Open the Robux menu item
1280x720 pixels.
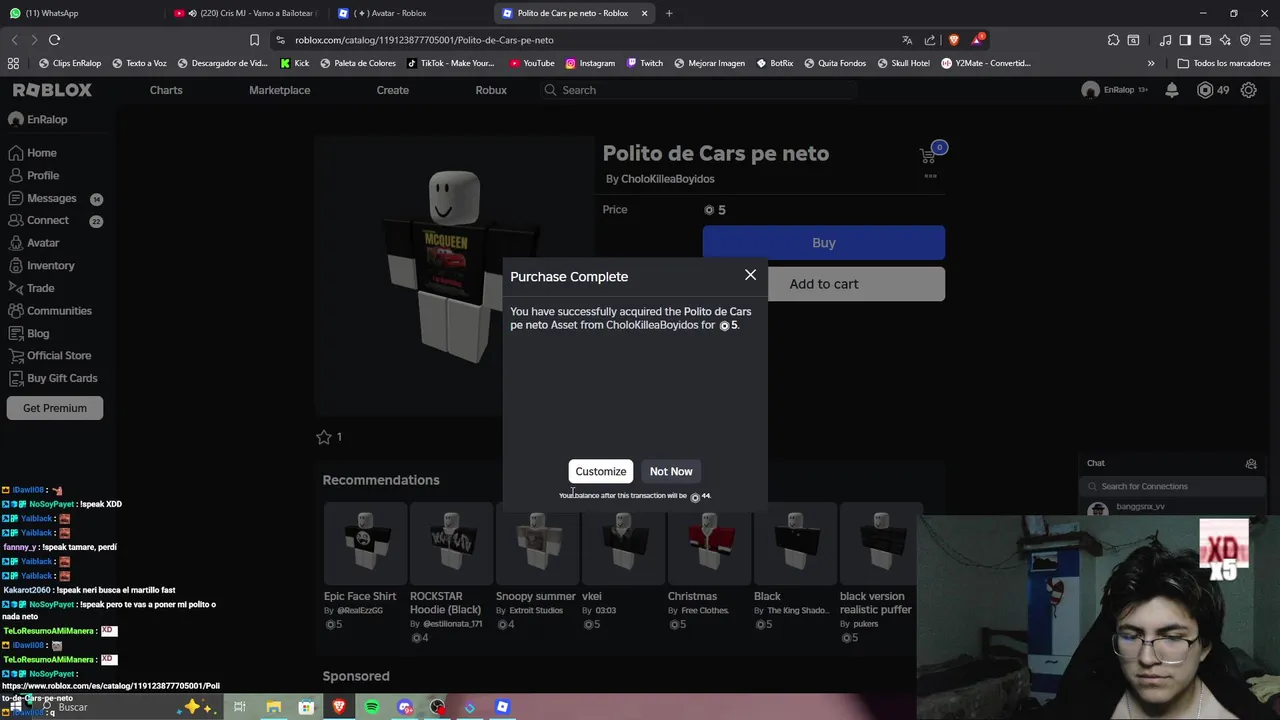pos(491,90)
